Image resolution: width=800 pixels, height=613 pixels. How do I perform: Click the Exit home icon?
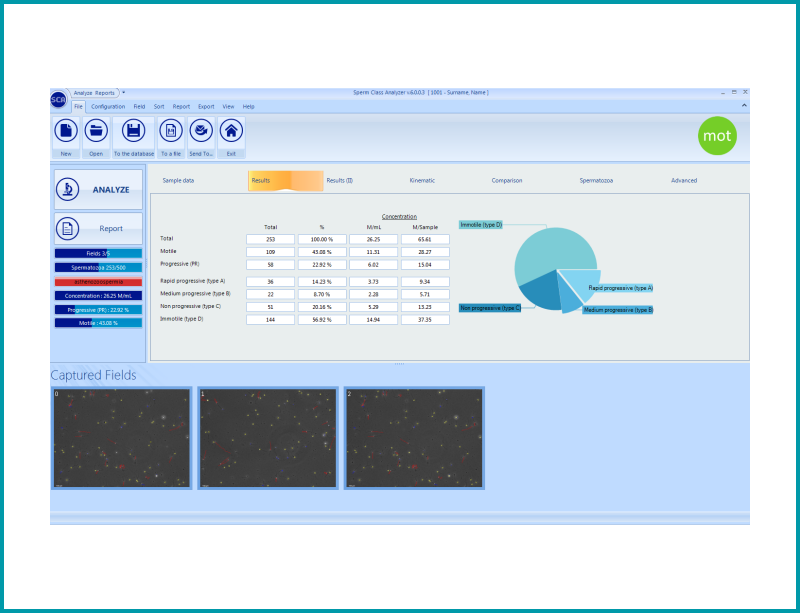(231, 131)
